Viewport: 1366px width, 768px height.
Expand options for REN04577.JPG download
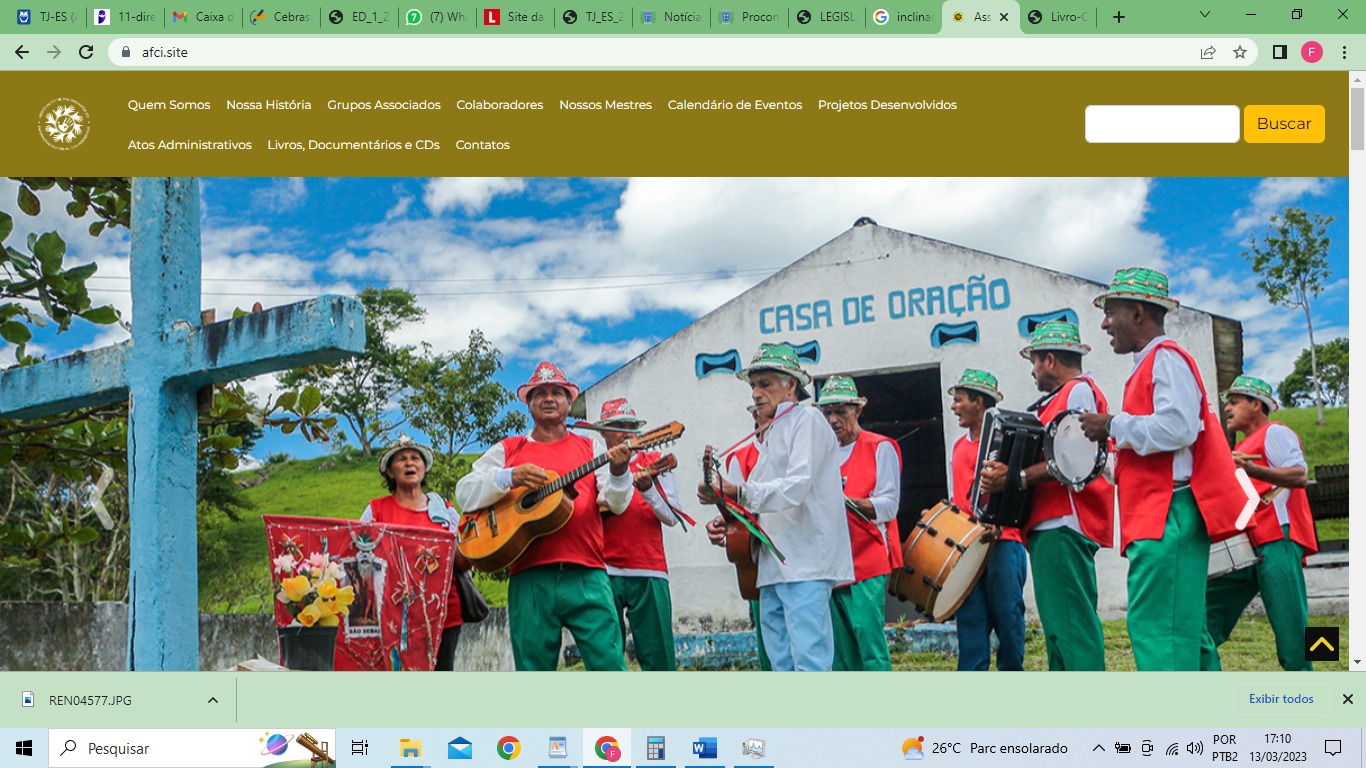click(x=213, y=700)
